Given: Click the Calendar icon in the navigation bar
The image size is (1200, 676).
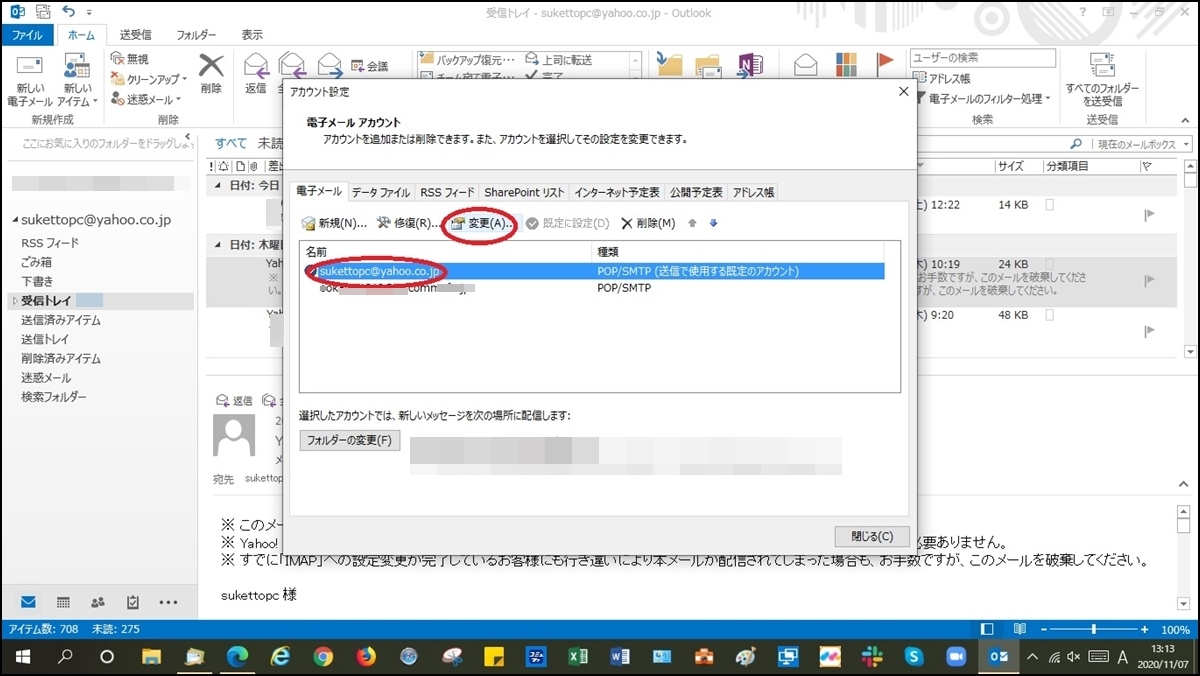Looking at the screenshot, I should pyautogui.click(x=63, y=602).
